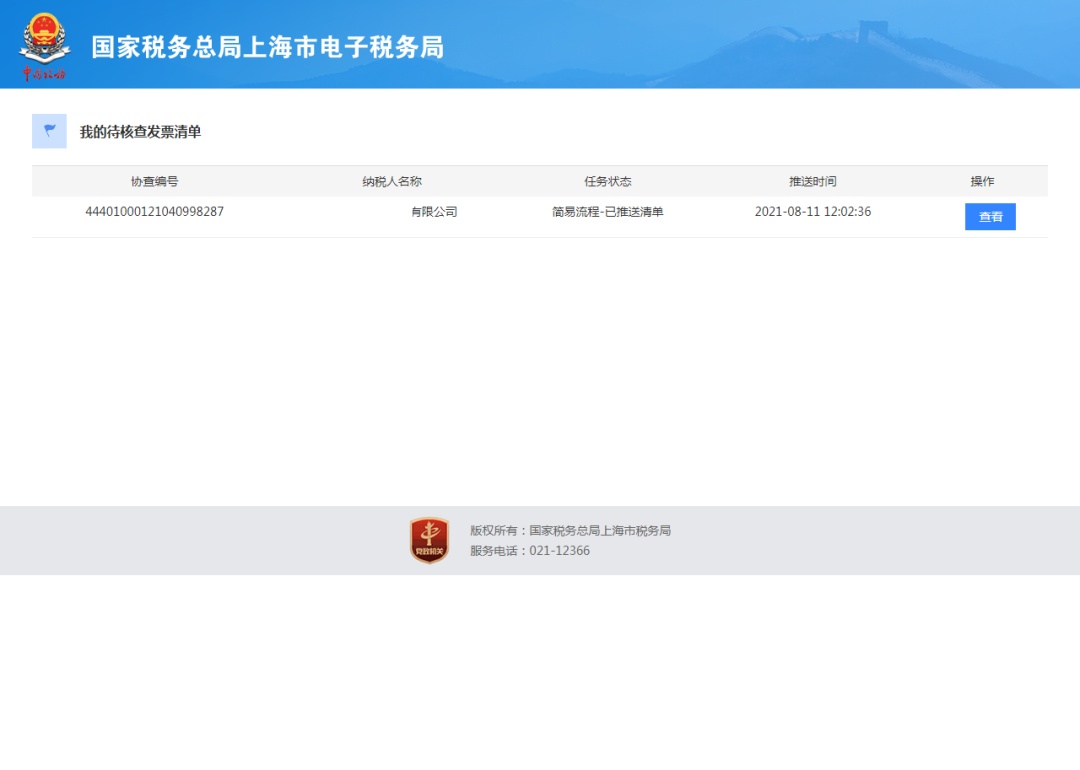1080x770 pixels.
Task: Click the blue flag icon beside the list title
Action: click(49, 131)
